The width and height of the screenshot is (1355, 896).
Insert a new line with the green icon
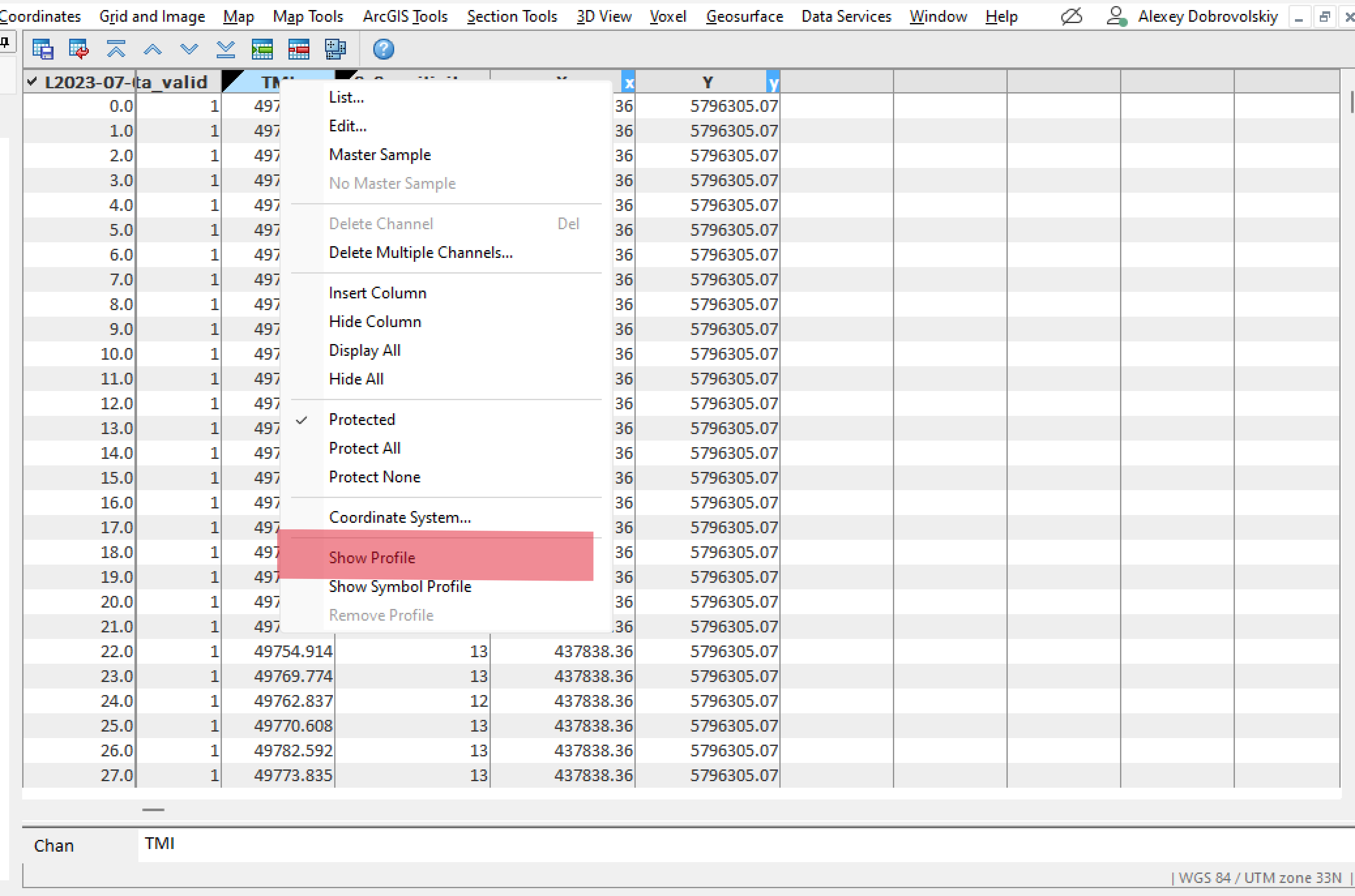(x=262, y=49)
